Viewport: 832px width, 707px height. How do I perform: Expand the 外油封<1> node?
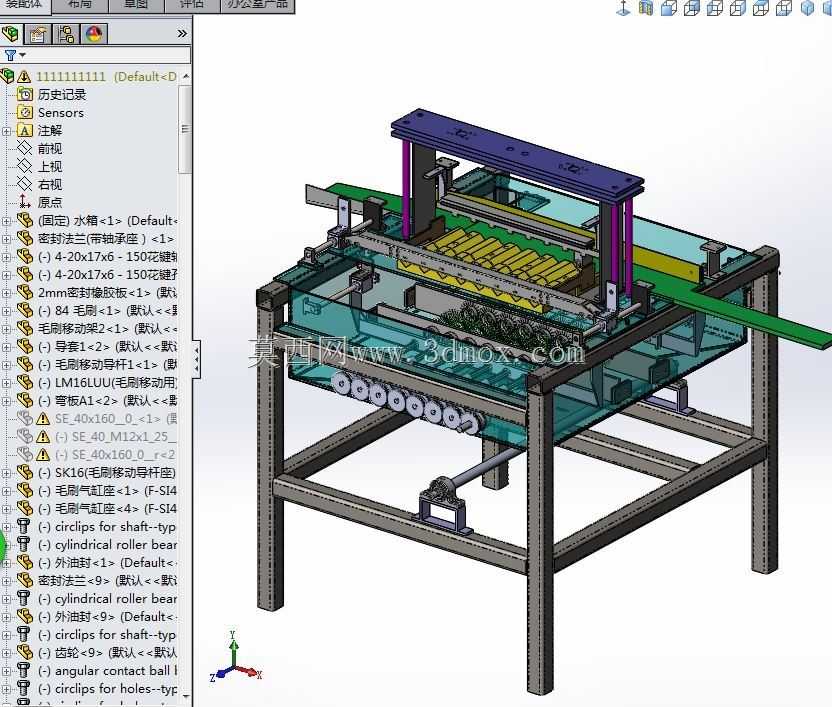coord(6,563)
